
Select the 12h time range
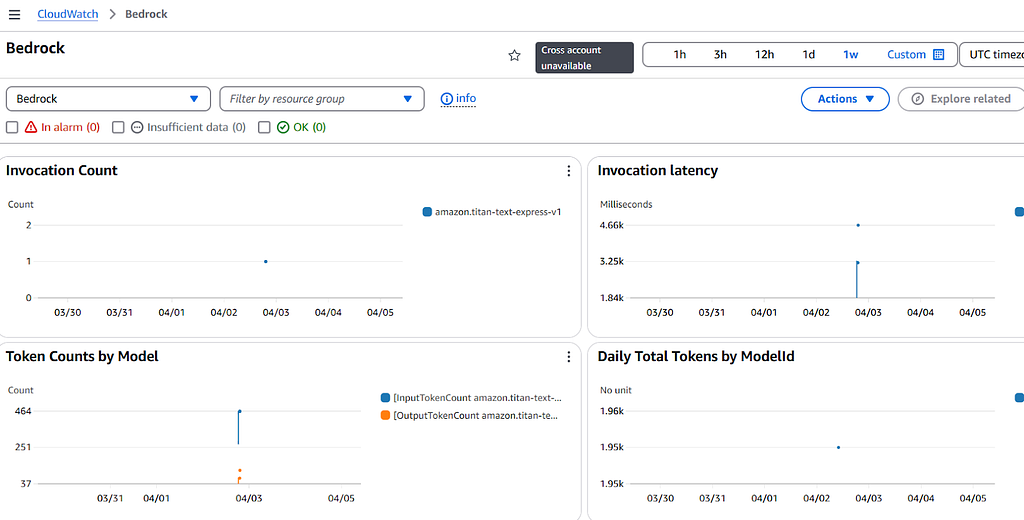(x=764, y=54)
